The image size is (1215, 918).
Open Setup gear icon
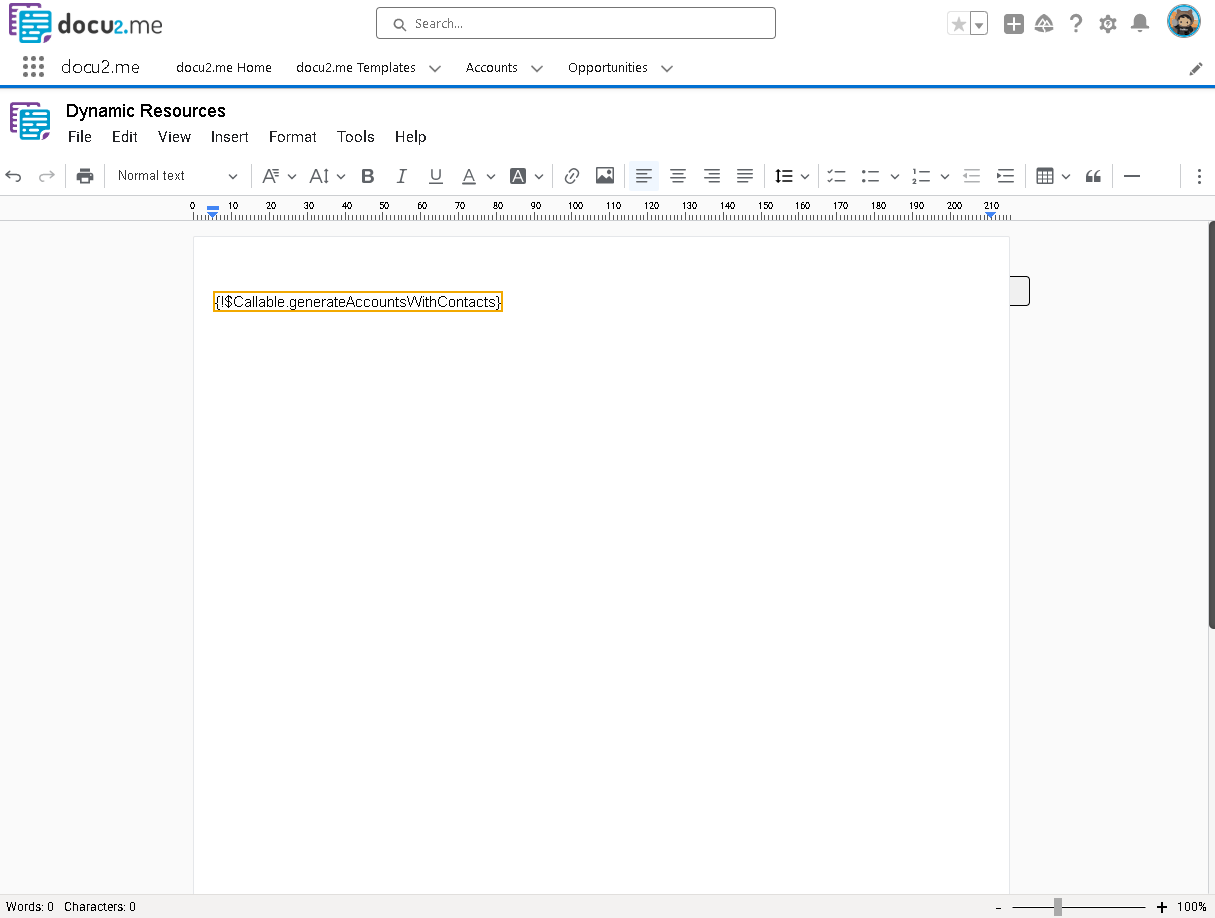1108,24
